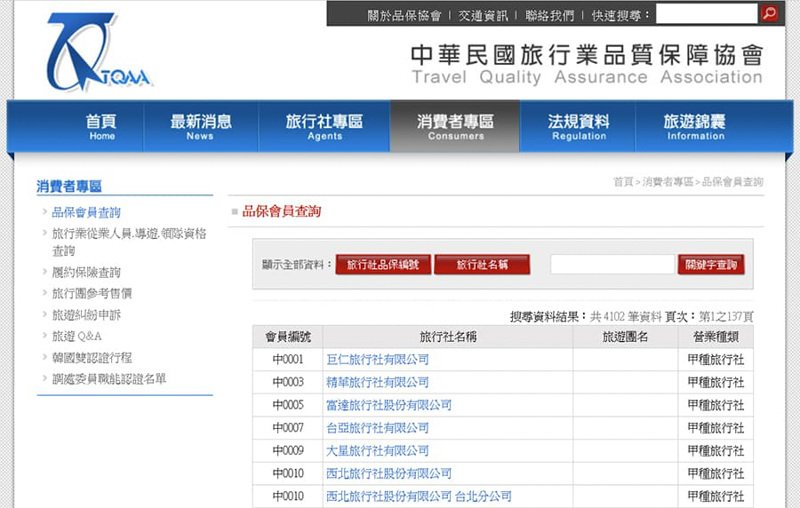
Task: Click the 關鍵字查詢 search button
Action: pos(712,265)
